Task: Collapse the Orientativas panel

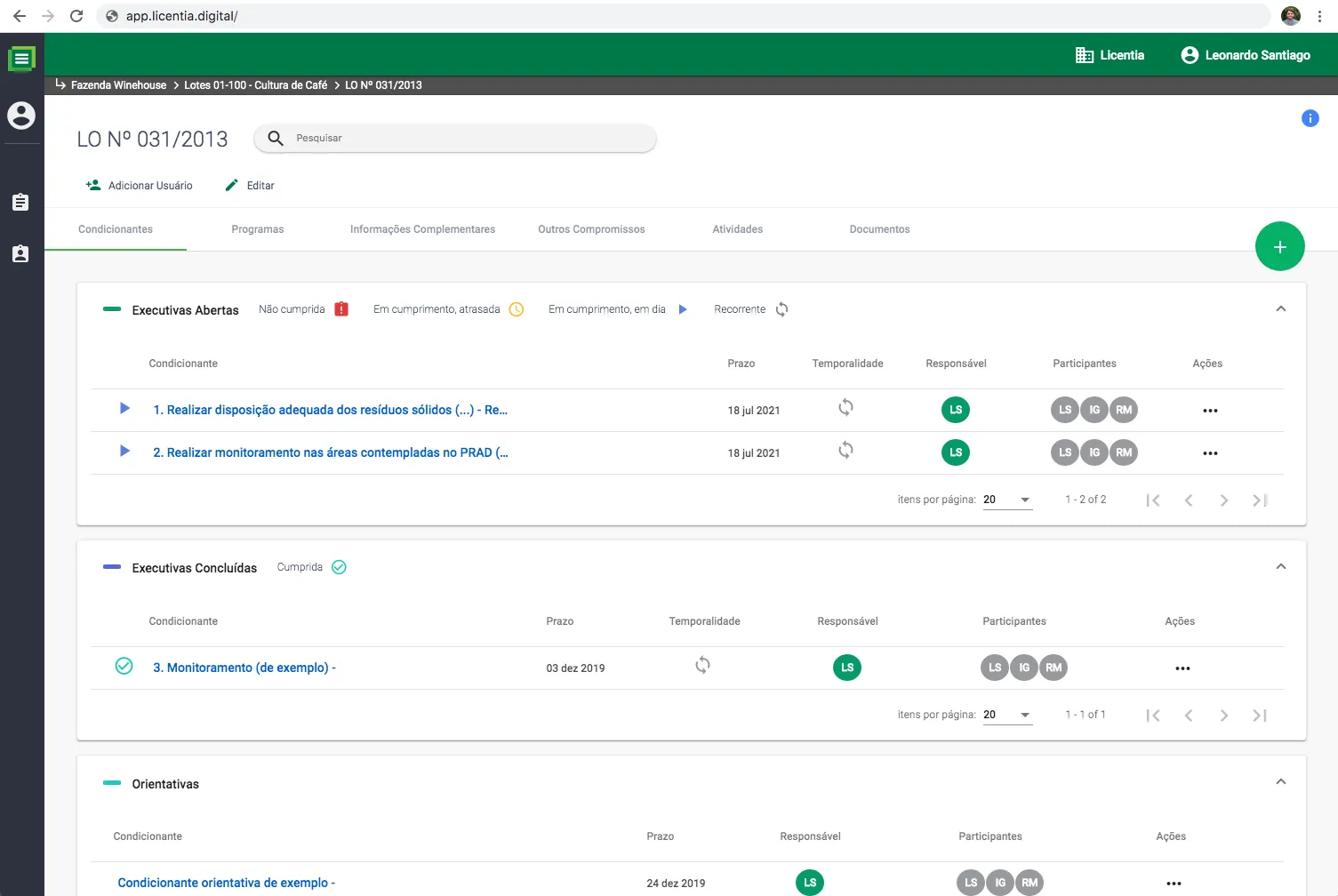Action: point(1281,782)
